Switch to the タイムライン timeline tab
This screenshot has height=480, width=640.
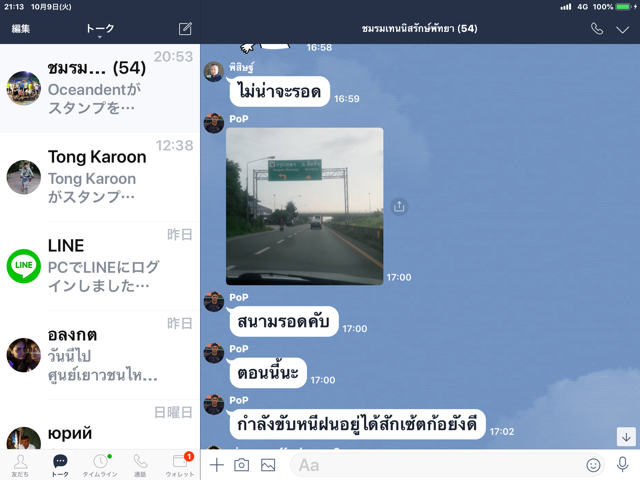pos(100,465)
